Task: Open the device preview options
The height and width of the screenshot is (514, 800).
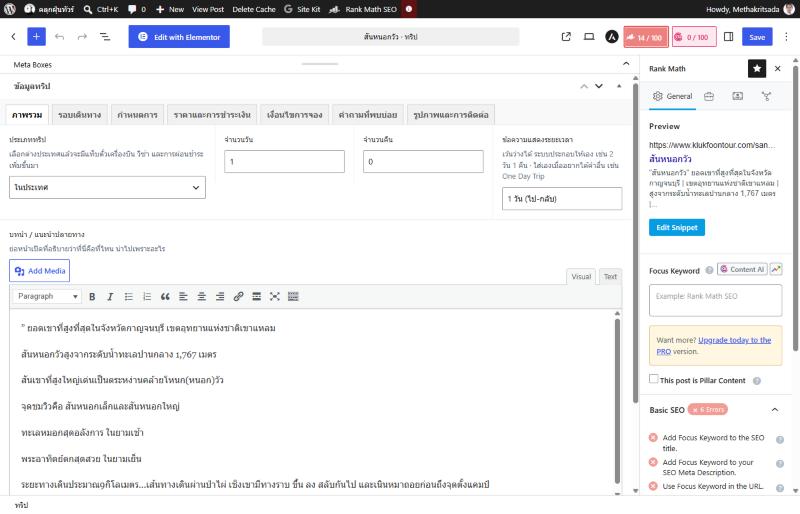Action: coord(589,37)
